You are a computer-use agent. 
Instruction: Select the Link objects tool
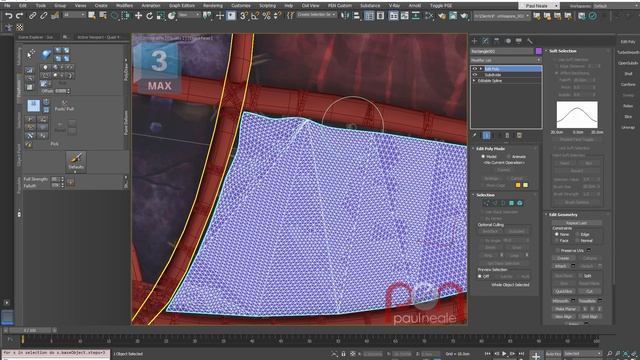[32, 16]
